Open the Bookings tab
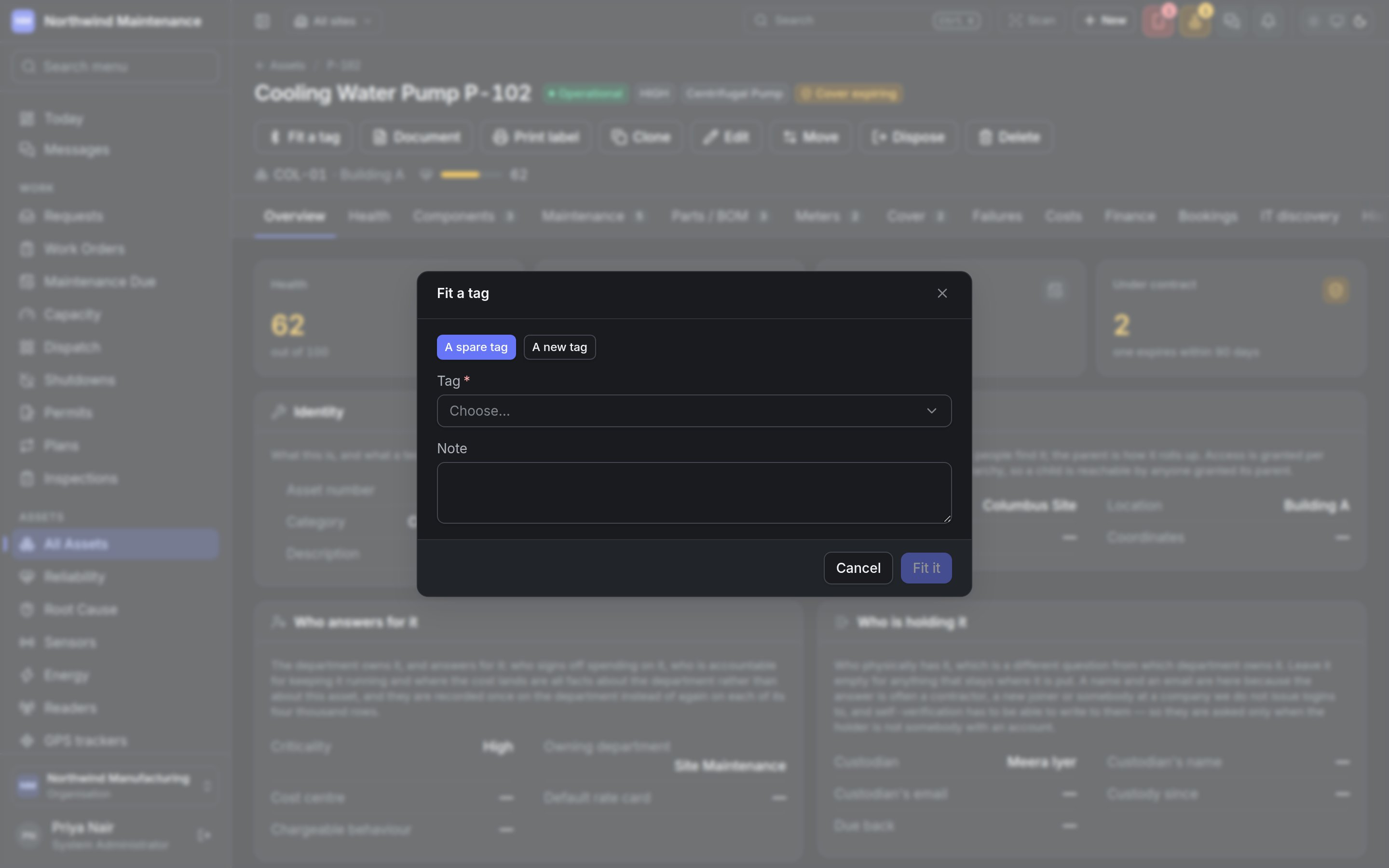Viewport: 1389px width, 868px height. pyautogui.click(x=1208, y=217)
